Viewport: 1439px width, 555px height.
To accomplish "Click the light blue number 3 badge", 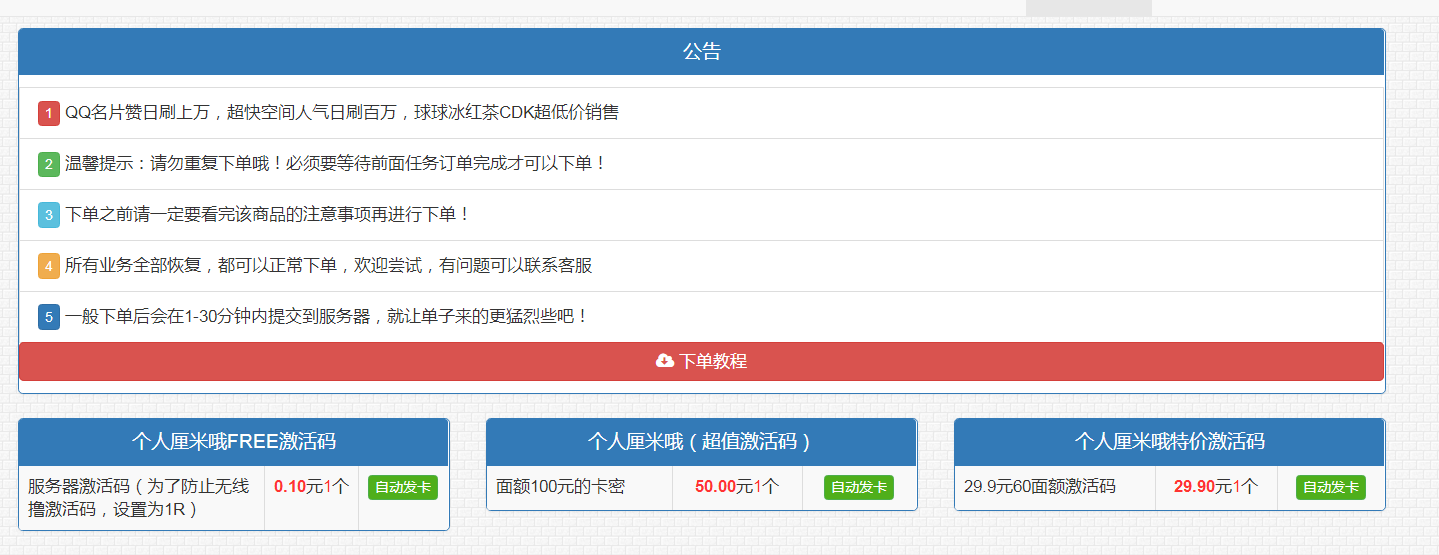I will click(x=49, y=215).
